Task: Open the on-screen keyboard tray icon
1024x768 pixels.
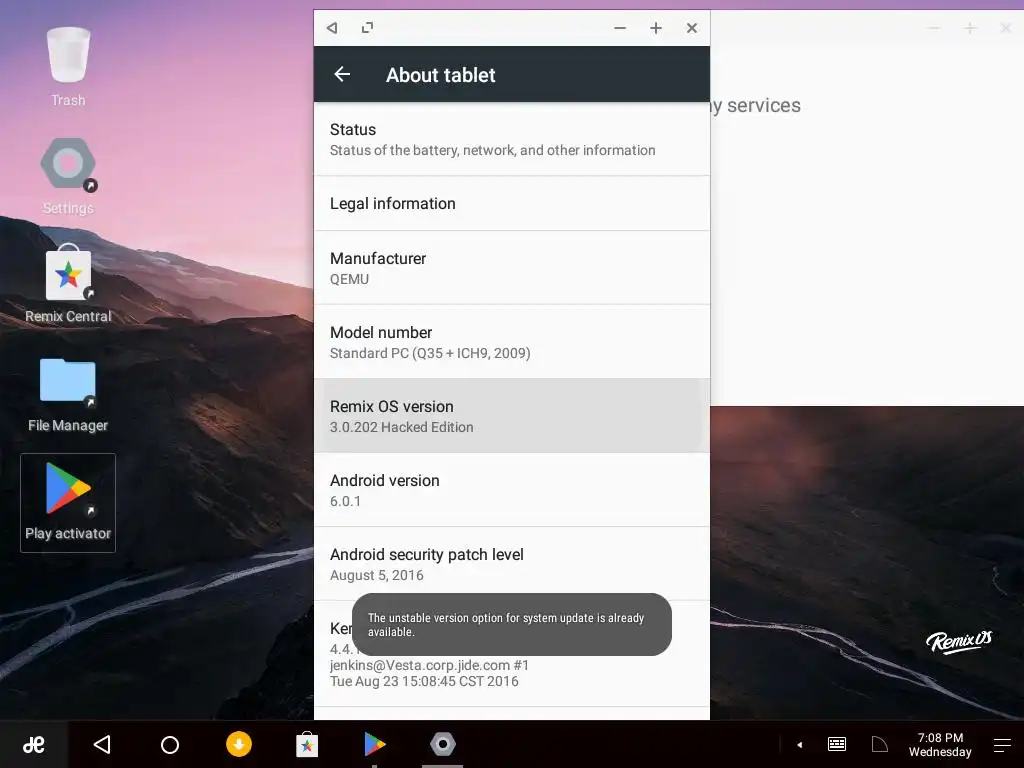Action: pyautogui.click(x=837, y=744)
